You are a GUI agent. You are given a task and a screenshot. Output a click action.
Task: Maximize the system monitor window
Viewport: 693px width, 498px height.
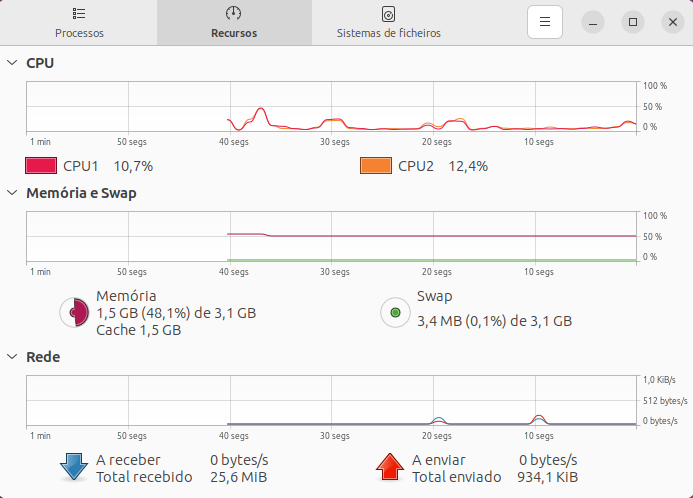[x=632, y=21]
